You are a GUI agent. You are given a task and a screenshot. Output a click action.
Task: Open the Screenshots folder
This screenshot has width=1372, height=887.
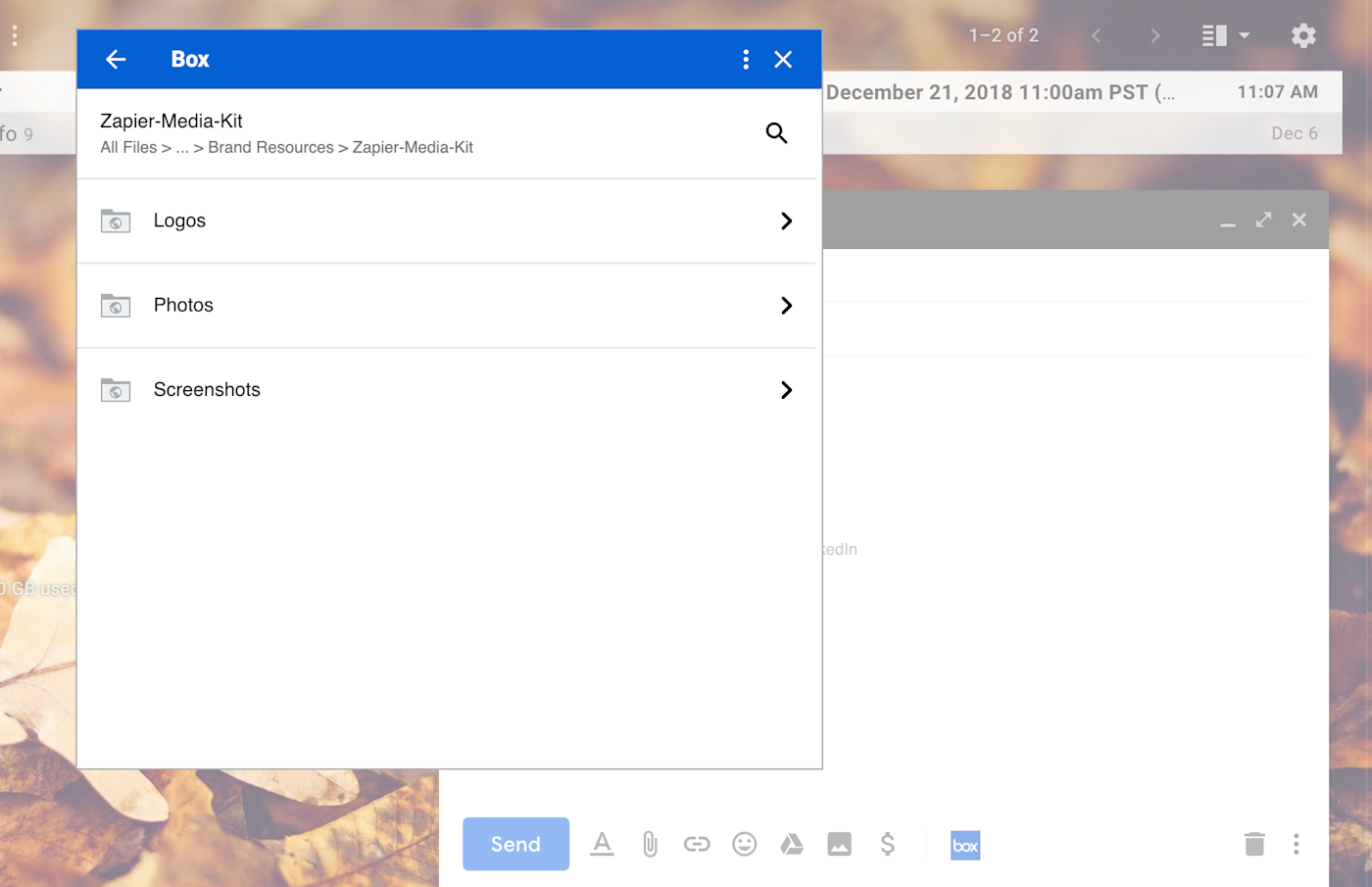(x=446, y=390)
